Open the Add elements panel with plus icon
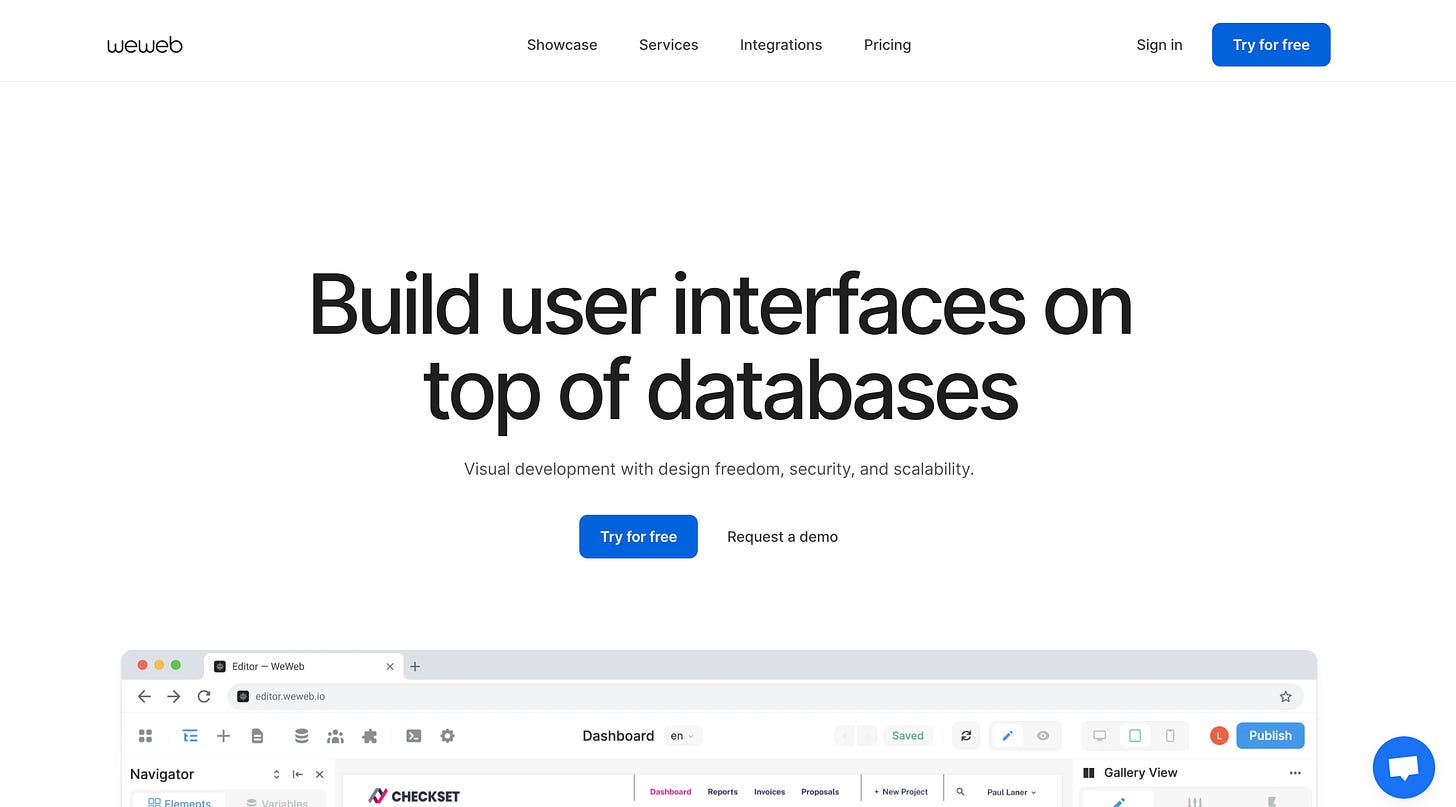Screen dimensions: 1456x807 224,735
